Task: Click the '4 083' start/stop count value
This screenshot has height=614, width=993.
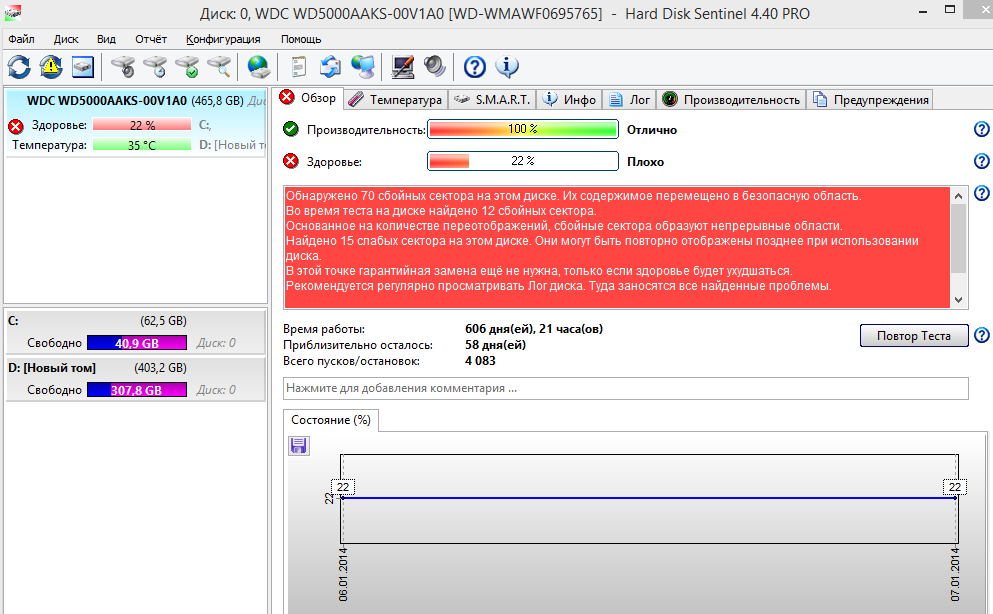Action: tap(480, 361)
